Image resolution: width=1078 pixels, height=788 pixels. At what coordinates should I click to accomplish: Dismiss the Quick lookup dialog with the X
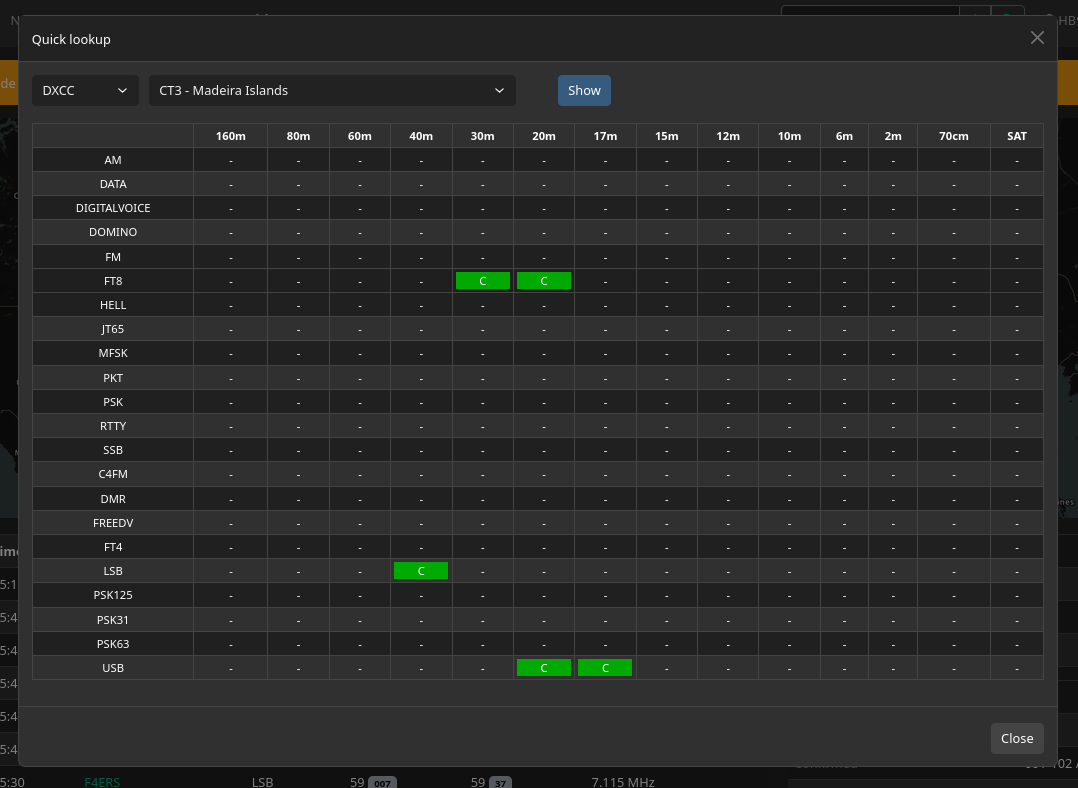point(1037,37)
